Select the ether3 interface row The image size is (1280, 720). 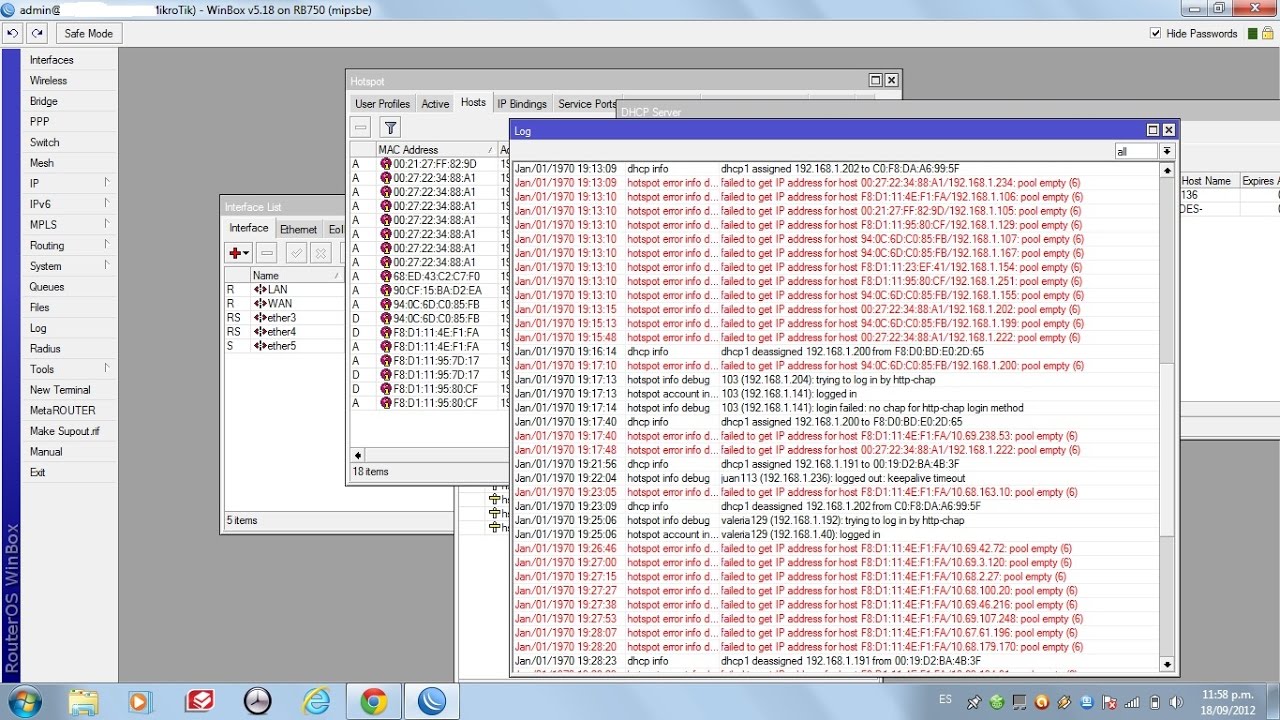point(284,318)
